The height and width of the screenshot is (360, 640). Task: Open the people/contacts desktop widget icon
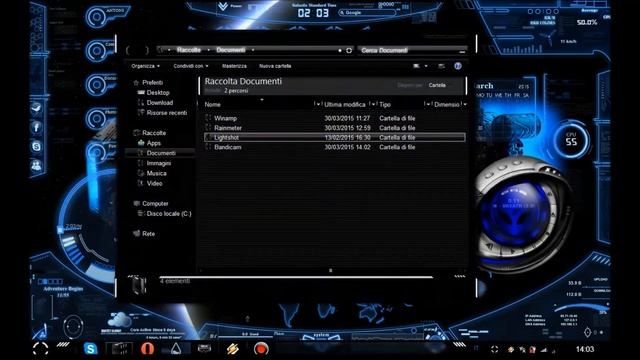click(x=36, y=165)
